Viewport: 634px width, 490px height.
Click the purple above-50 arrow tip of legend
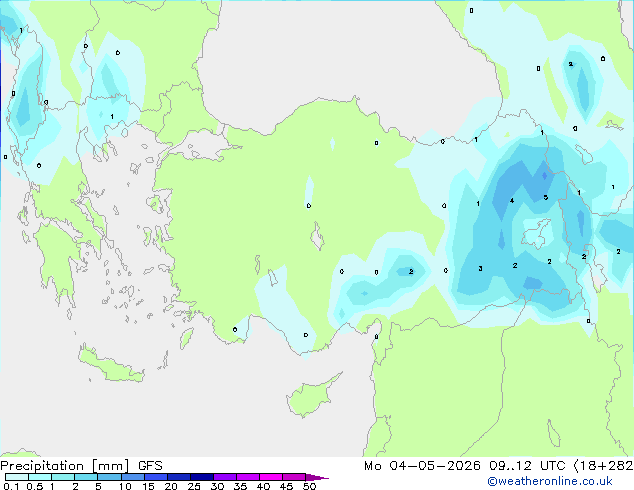(317, 477)
